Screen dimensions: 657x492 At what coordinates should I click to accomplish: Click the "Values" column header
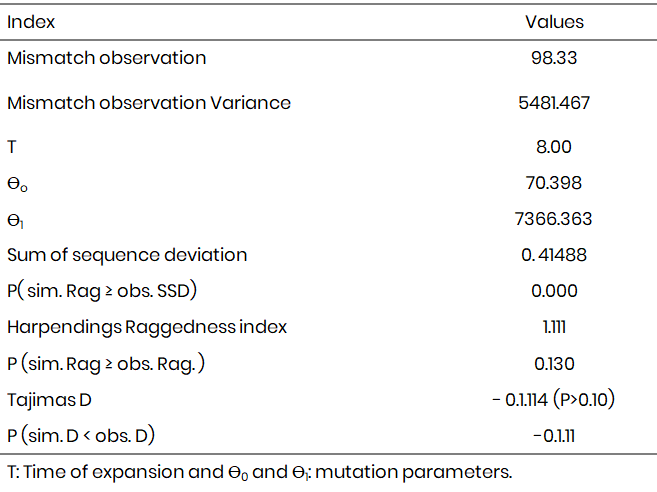click(x=554, y=21)
